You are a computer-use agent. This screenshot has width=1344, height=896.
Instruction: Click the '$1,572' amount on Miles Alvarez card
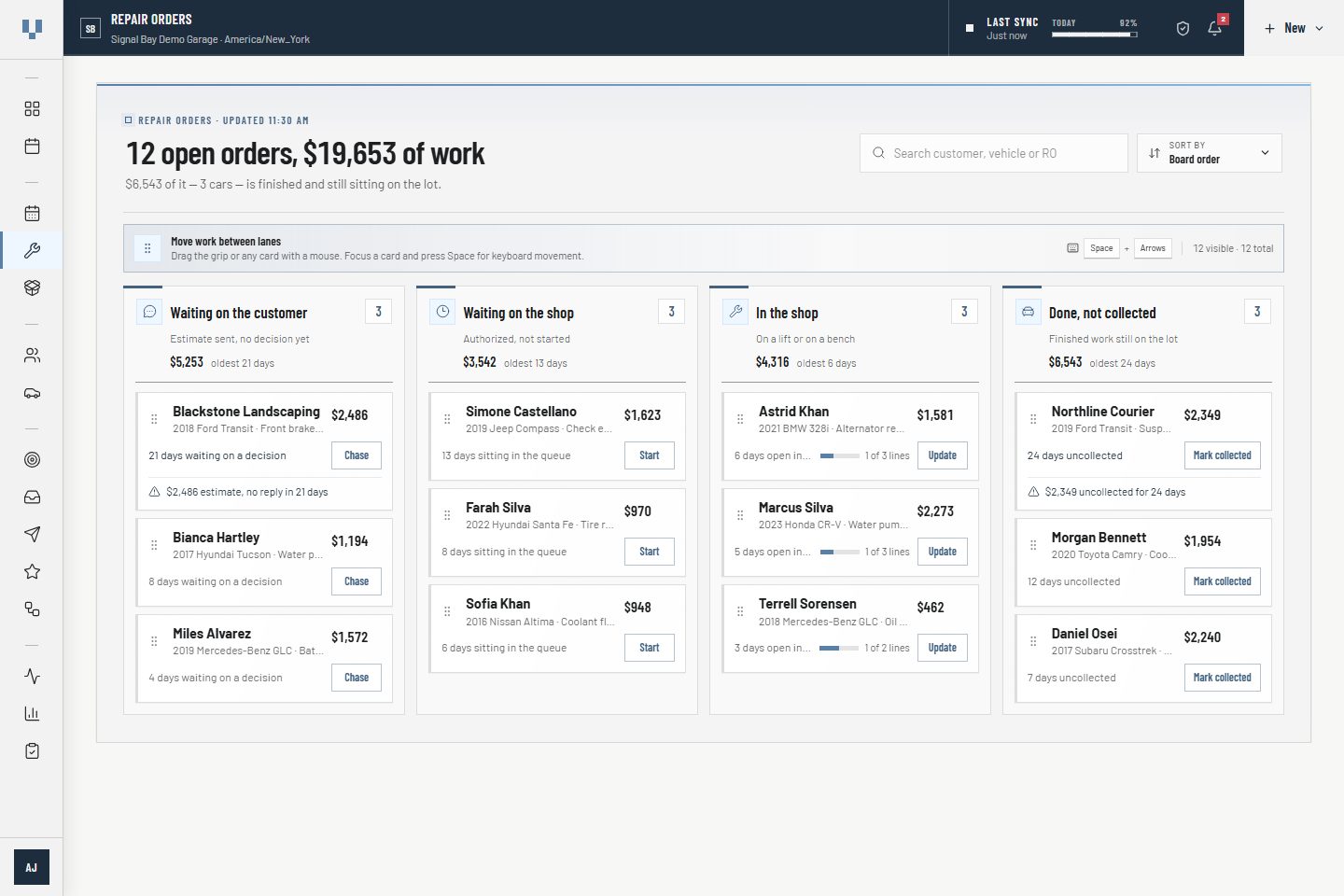(x=350, y=637)
